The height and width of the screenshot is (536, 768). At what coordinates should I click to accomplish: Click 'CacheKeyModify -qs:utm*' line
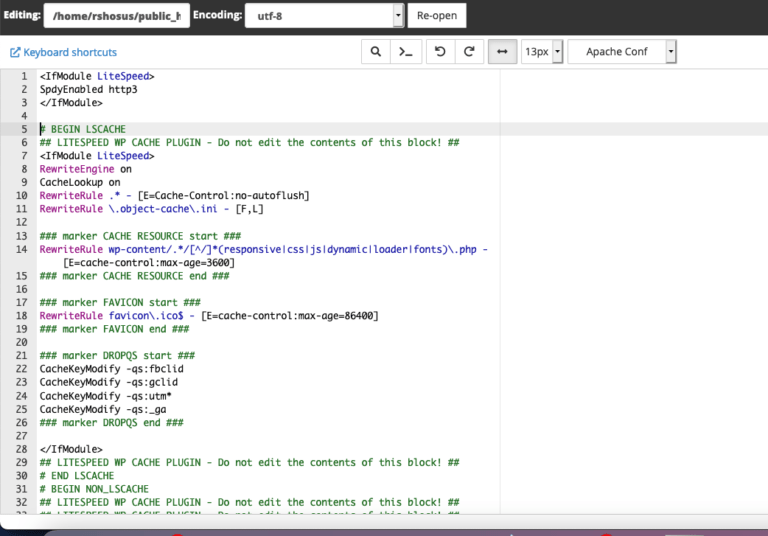[106, 396]
